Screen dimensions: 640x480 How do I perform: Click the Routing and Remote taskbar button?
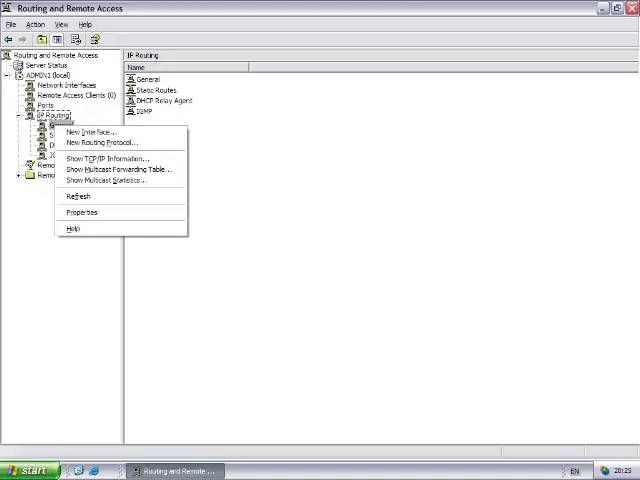pos(175,471)
